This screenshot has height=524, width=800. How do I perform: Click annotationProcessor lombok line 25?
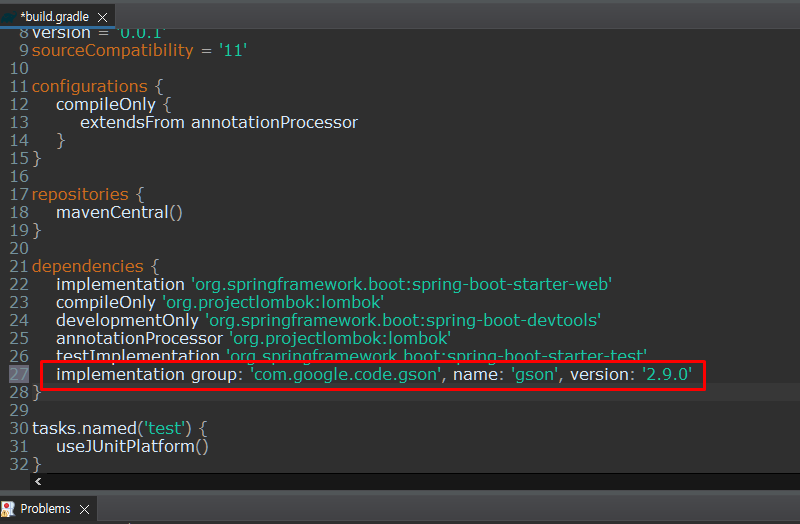[x=253, y=338]
